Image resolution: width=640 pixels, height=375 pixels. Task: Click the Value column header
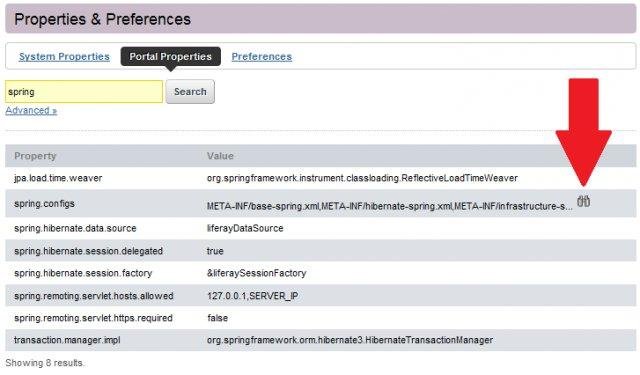click(220, 156)
